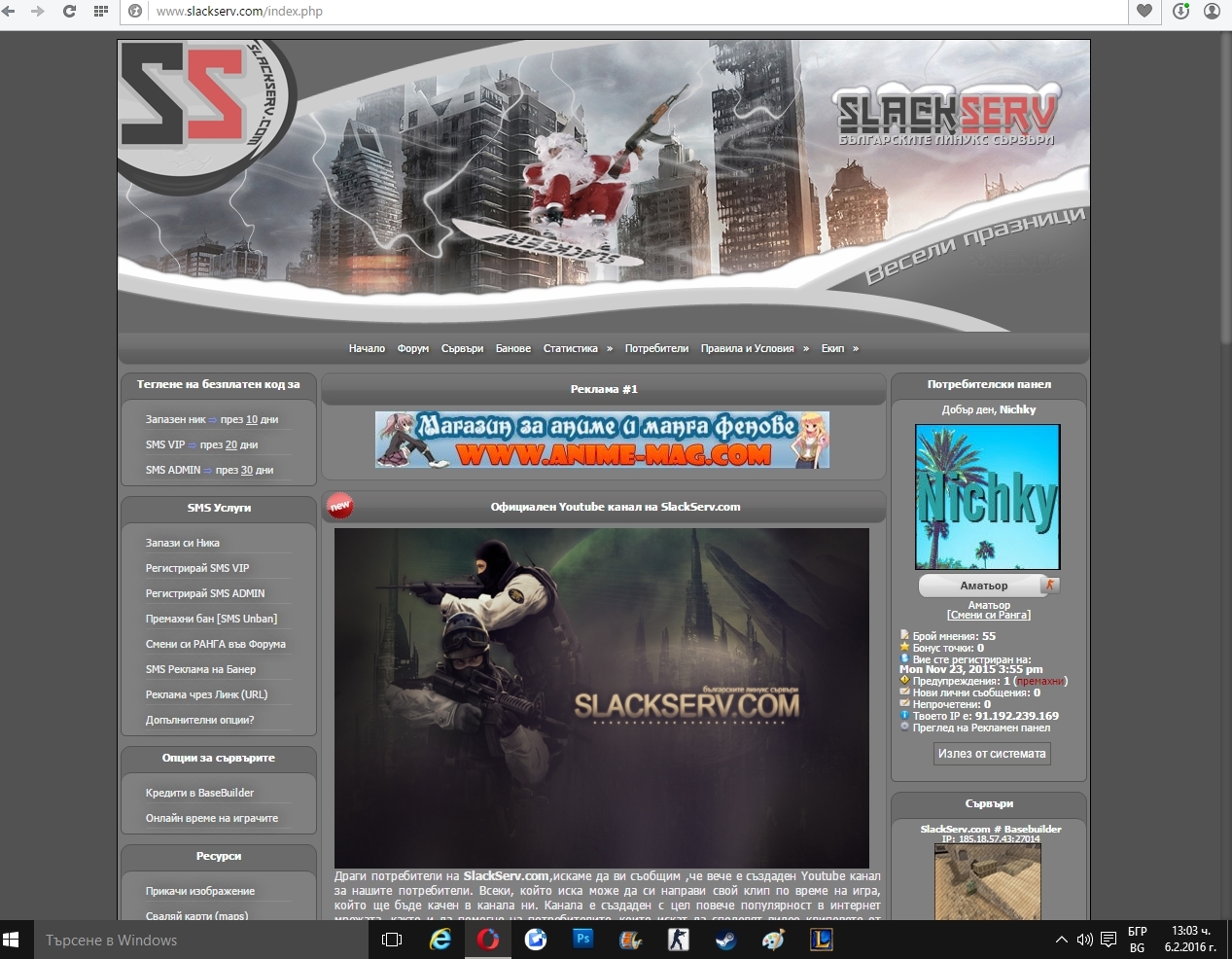
Task: Open the Windows Start button
Action: 12,940
